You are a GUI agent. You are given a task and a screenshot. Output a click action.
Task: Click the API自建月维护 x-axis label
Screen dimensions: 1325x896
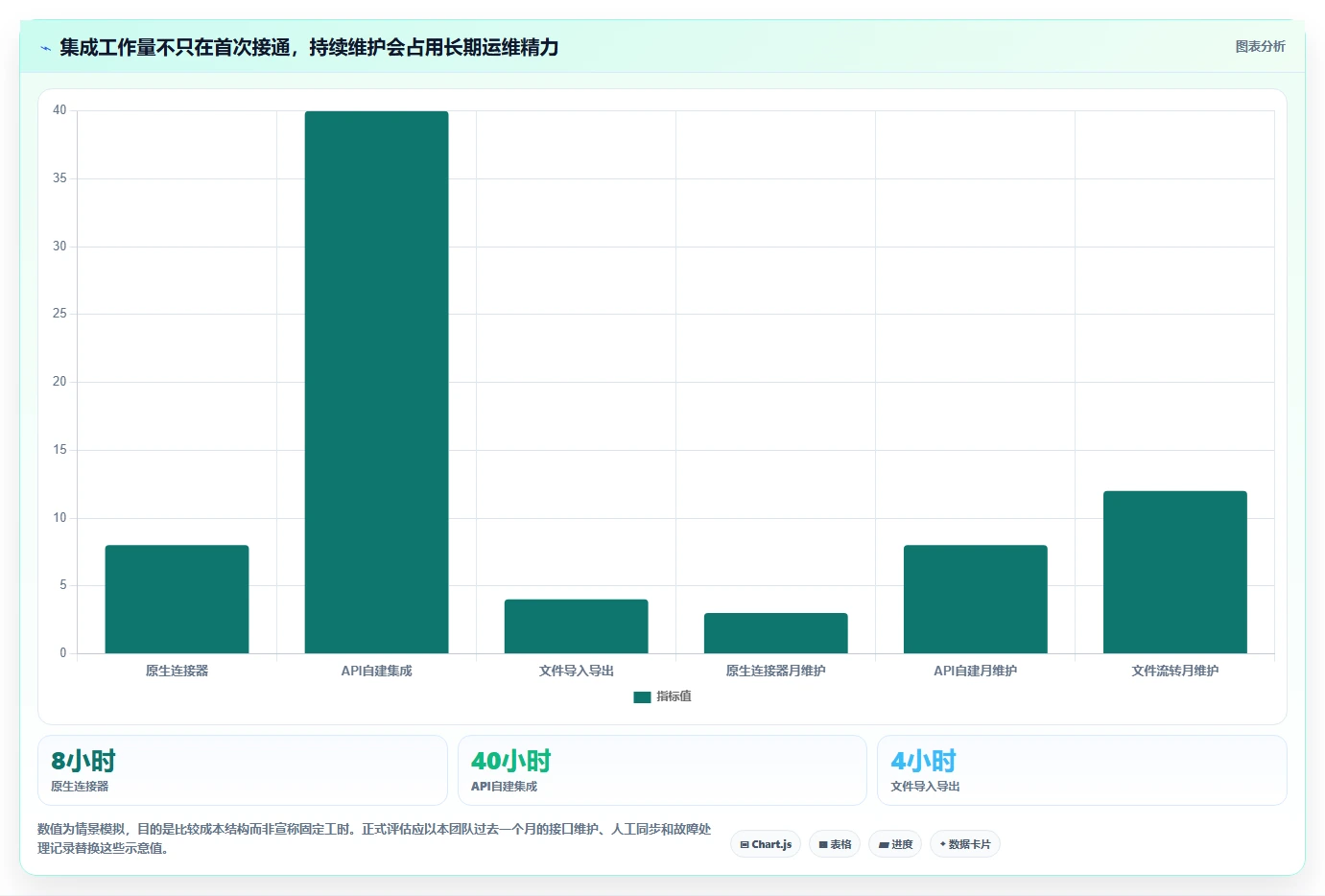coord(975,671)
